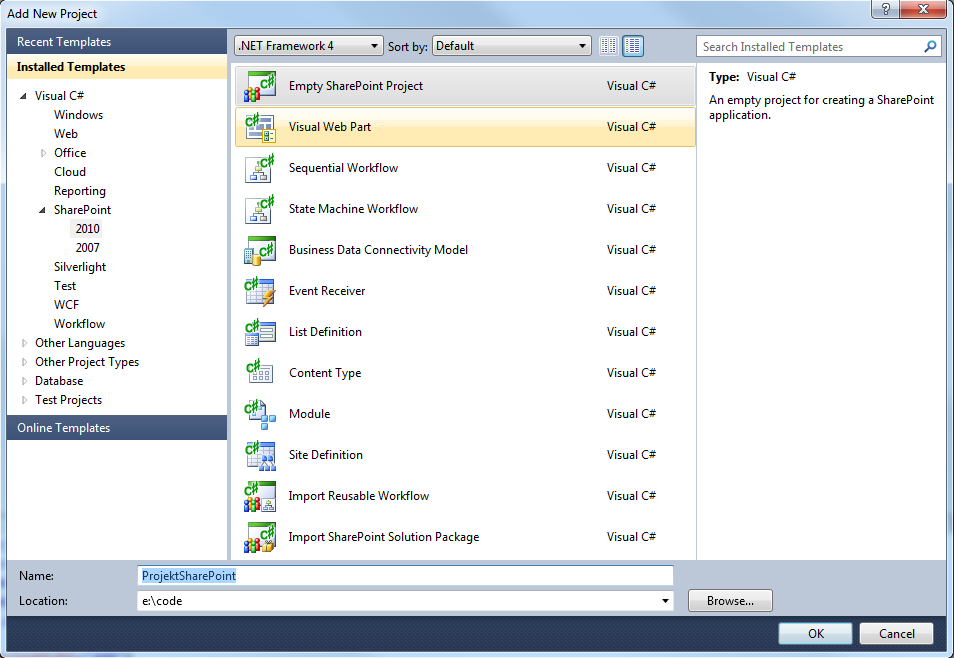
Task: Click the help question mark button
Action: click(885, 9)
